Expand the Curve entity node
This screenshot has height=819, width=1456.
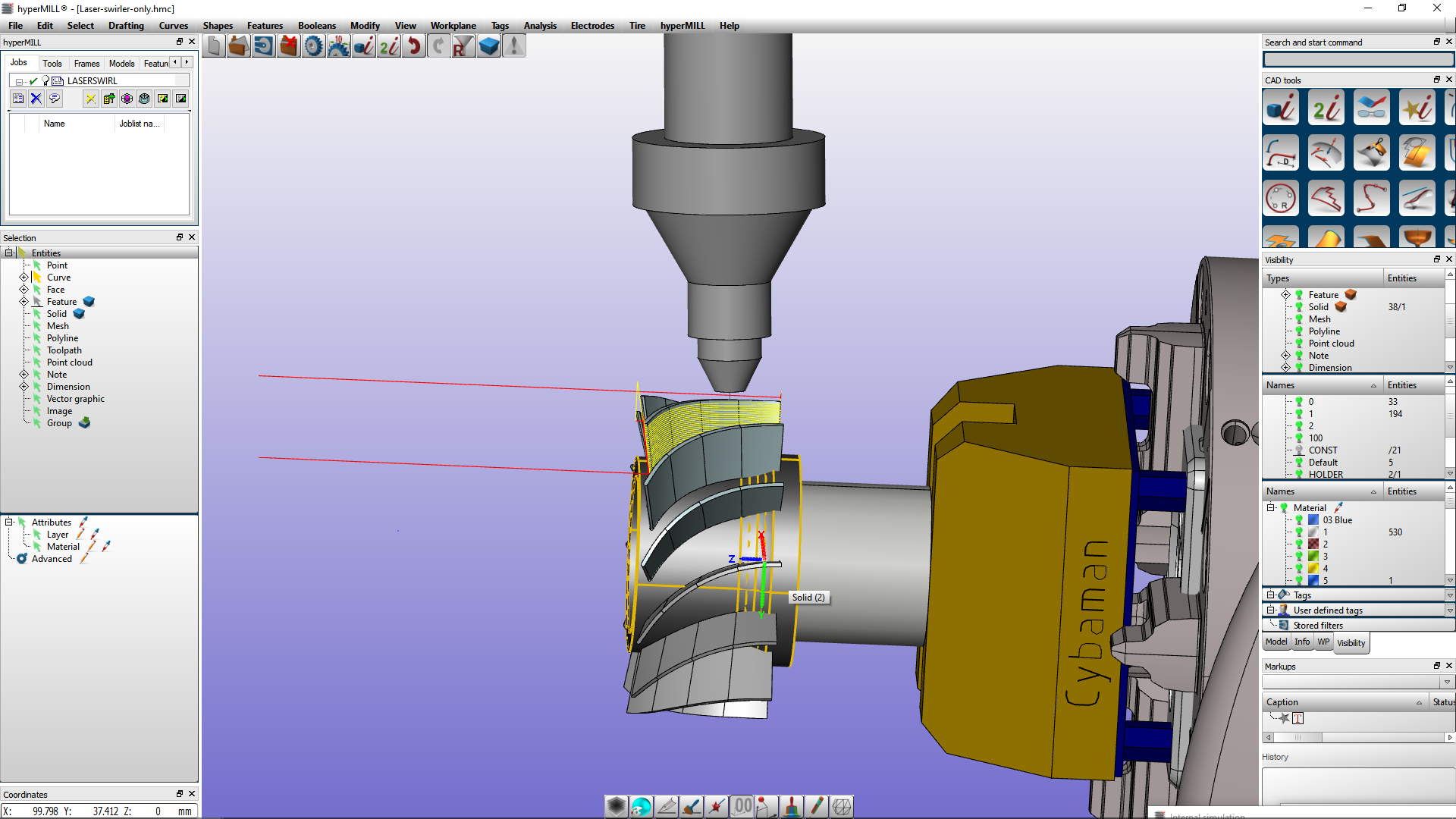24,278
